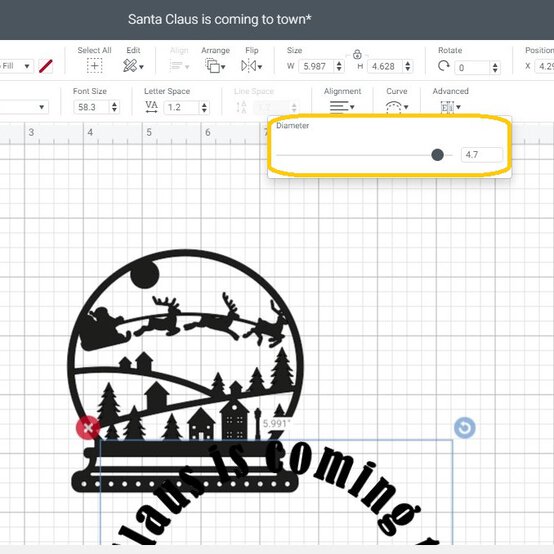
Task: Click the Font Size stepper arrows
Action: pos(114,107)
